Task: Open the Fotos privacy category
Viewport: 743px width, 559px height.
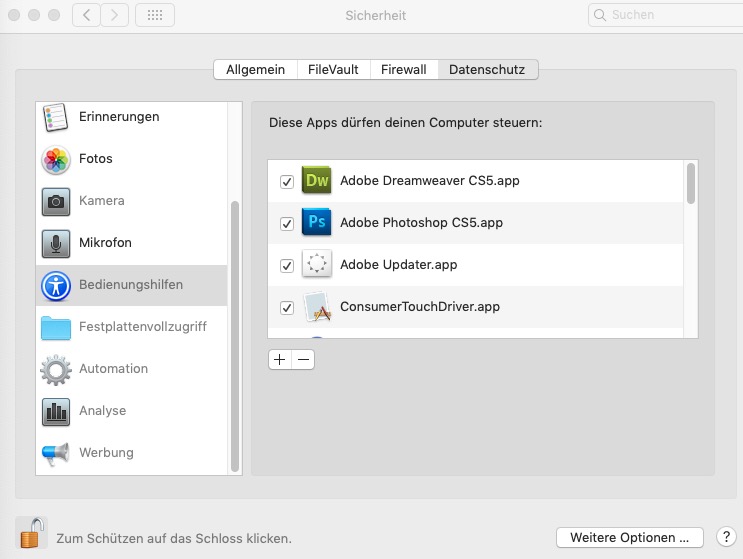Action: 132,159
